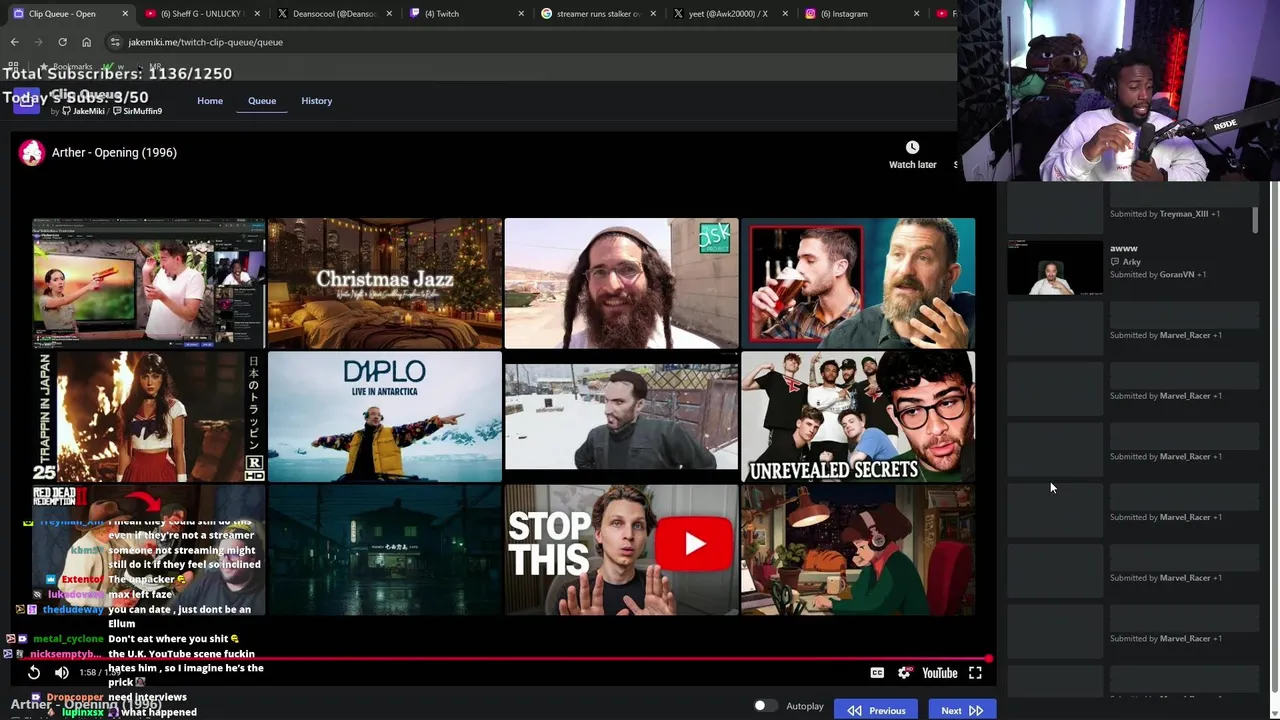This screenshot has height=720, width=1280.
Task: Open the dark rainy Japanese street thumbnail
Action: pos(385,549)
